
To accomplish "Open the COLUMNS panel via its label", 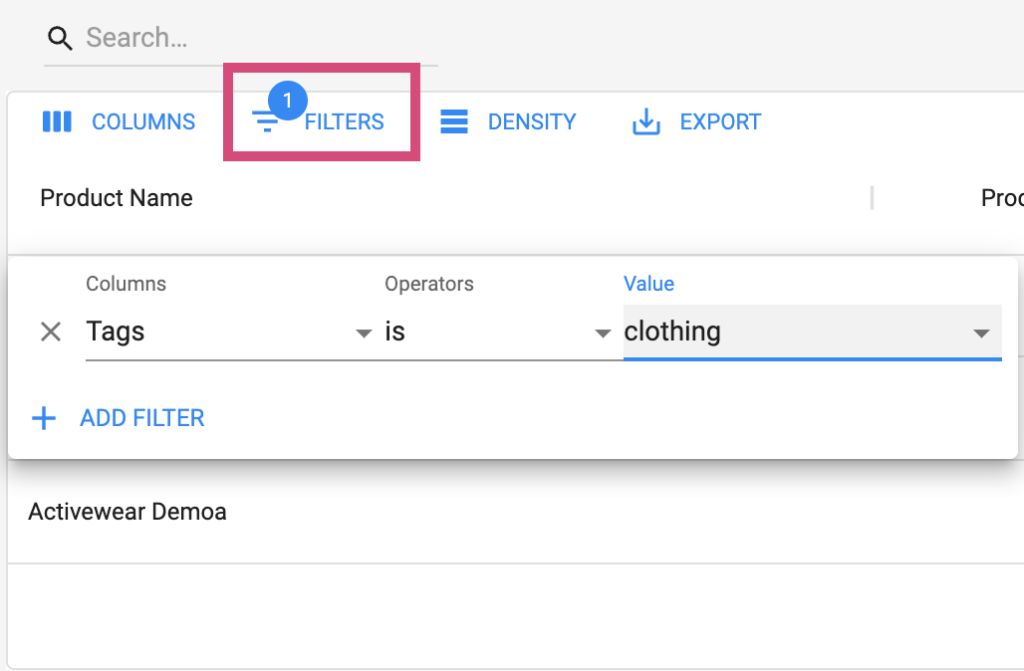I will 143,122.
